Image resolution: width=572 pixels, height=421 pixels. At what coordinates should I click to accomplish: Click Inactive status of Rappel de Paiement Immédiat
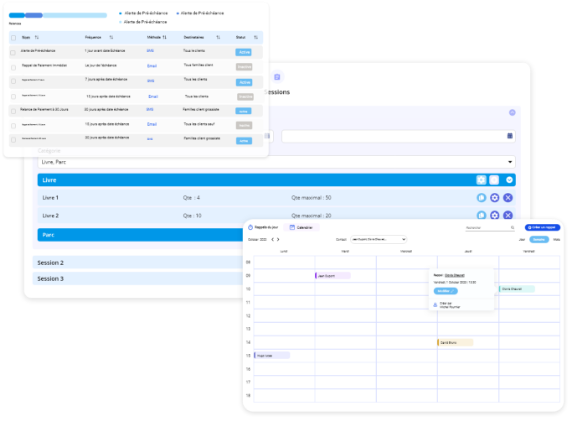click(x=244, y=67)
